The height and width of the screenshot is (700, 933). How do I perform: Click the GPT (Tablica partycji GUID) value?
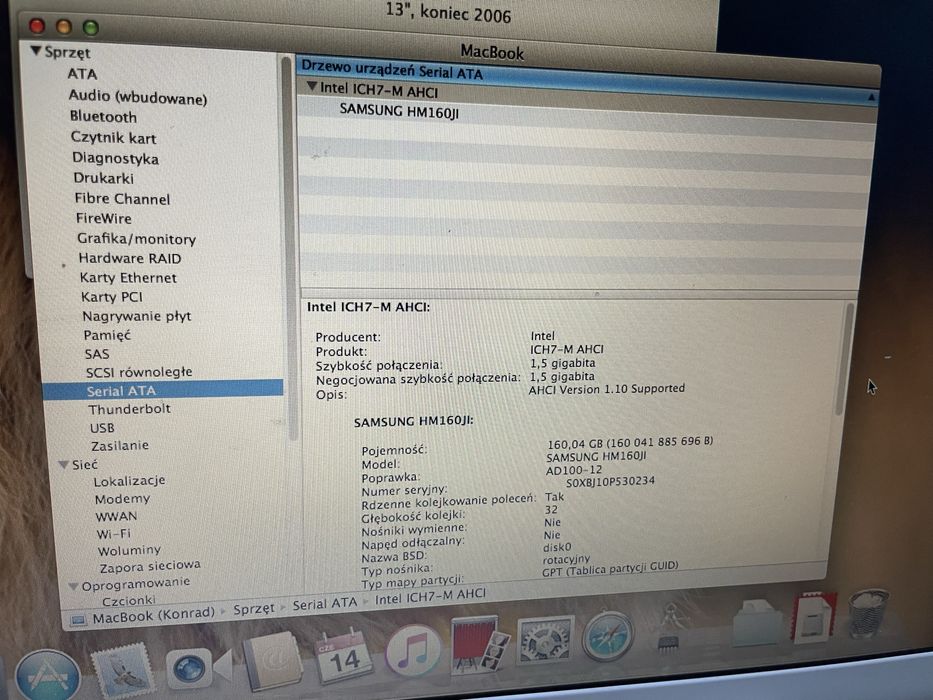pyautogui.click(x=610, y=568)
